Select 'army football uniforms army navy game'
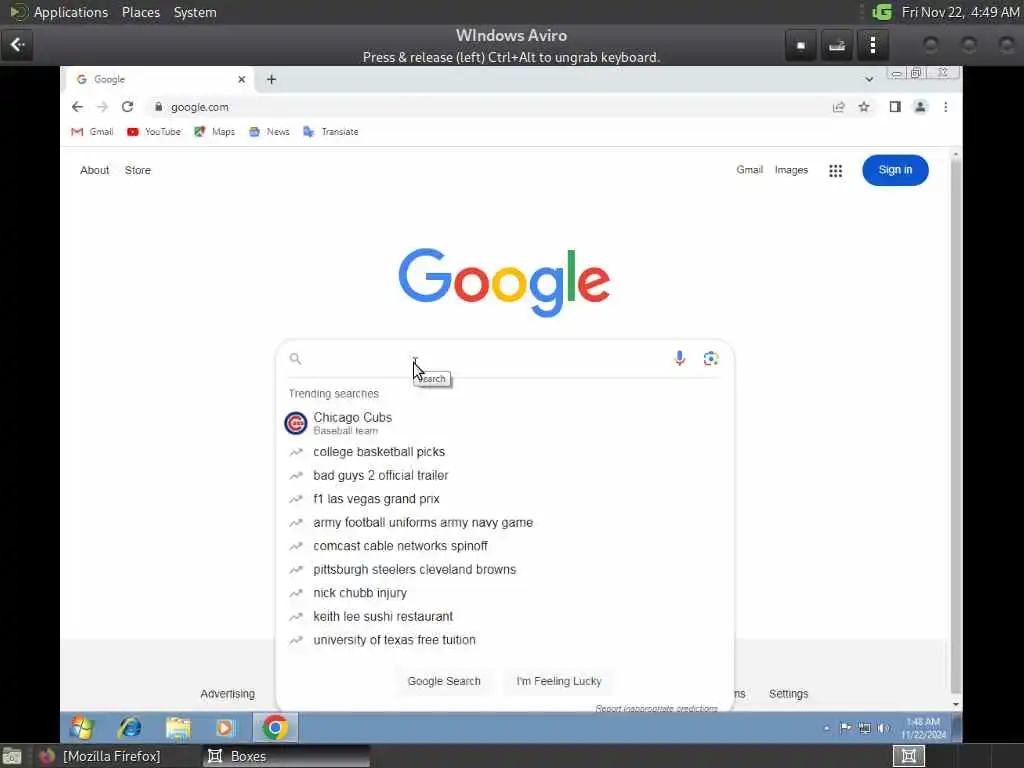 click(x=504, y=522)
